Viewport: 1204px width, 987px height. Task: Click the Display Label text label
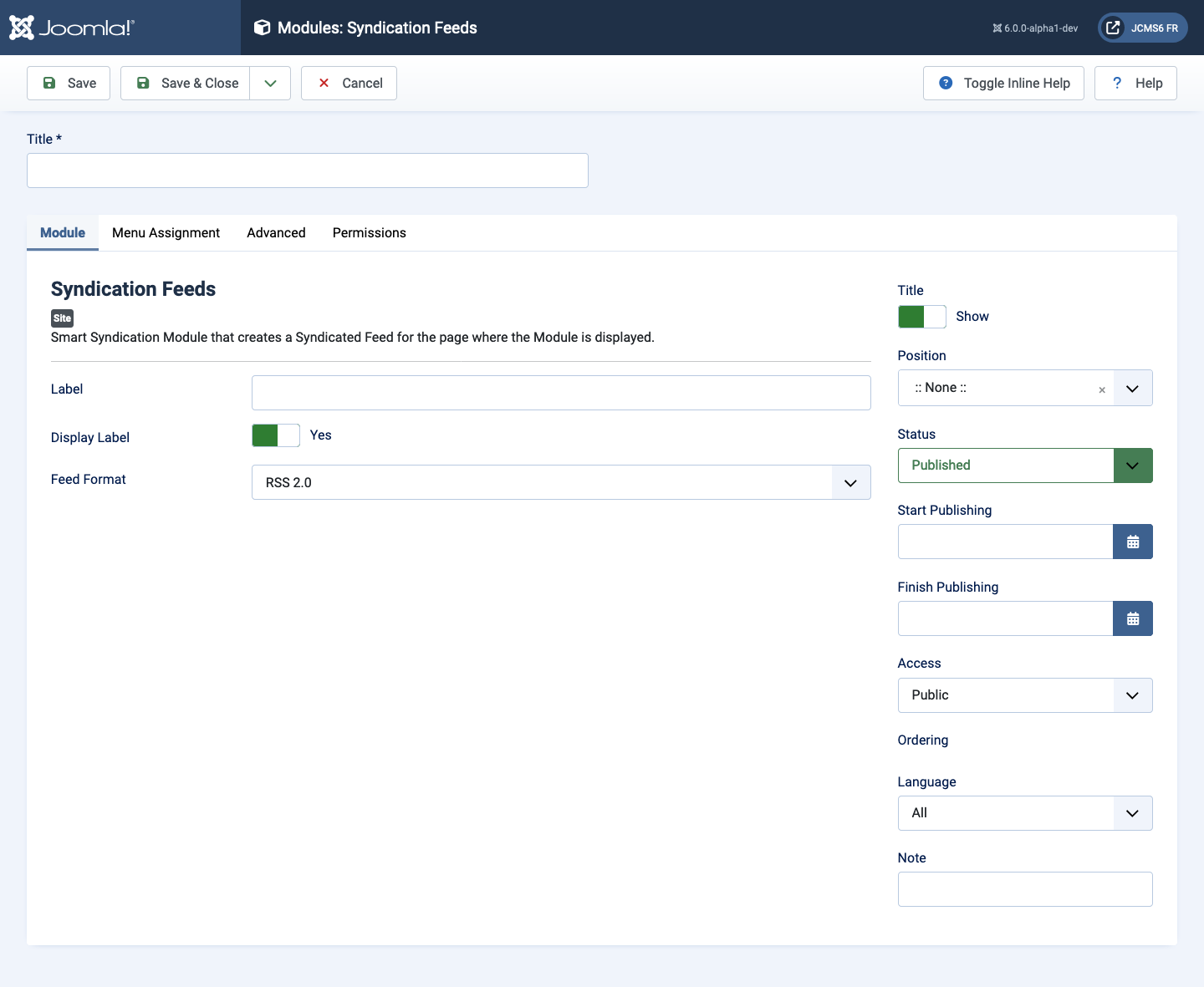[x=90, y=437]
